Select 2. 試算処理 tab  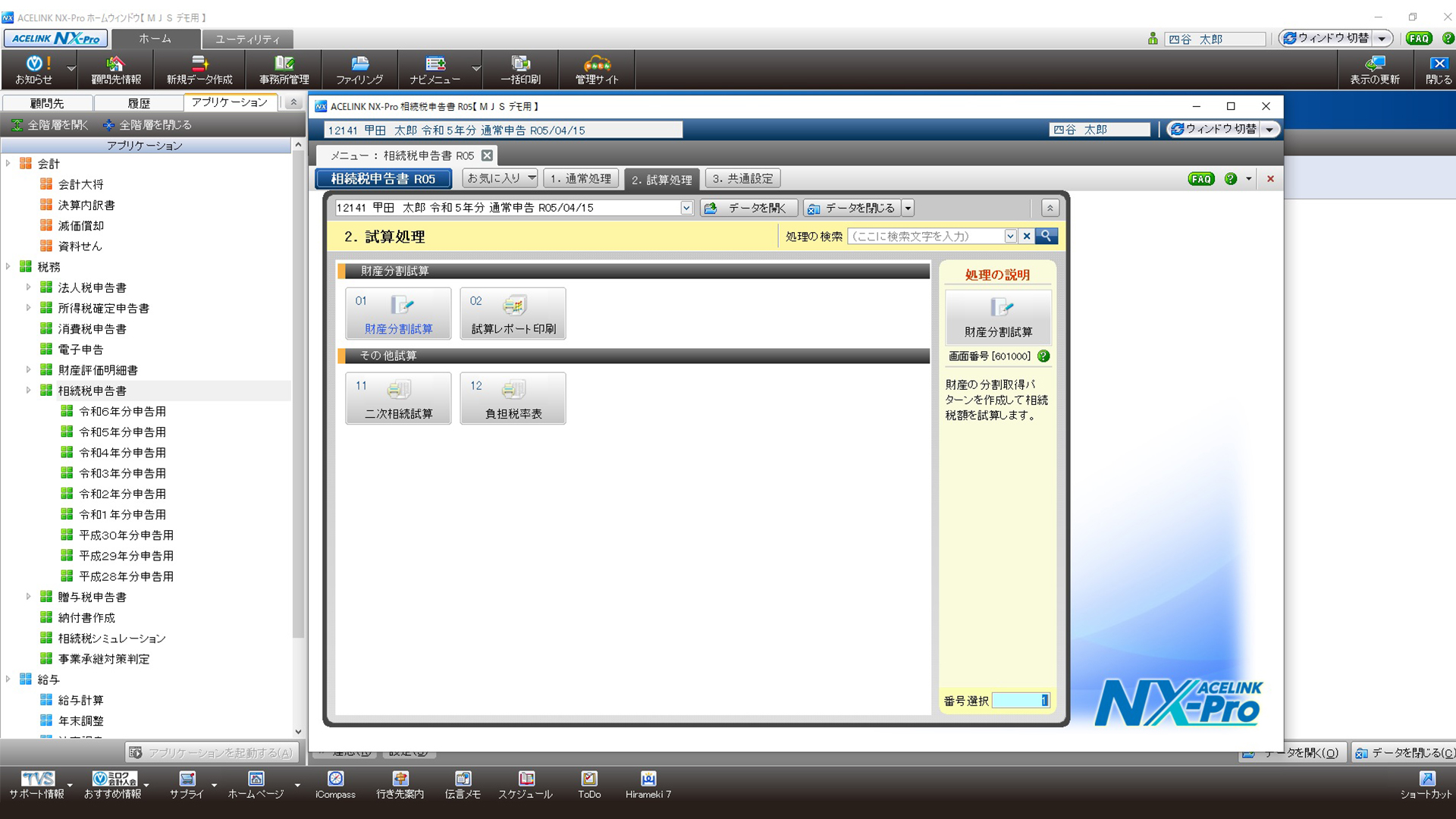point(662,180)
